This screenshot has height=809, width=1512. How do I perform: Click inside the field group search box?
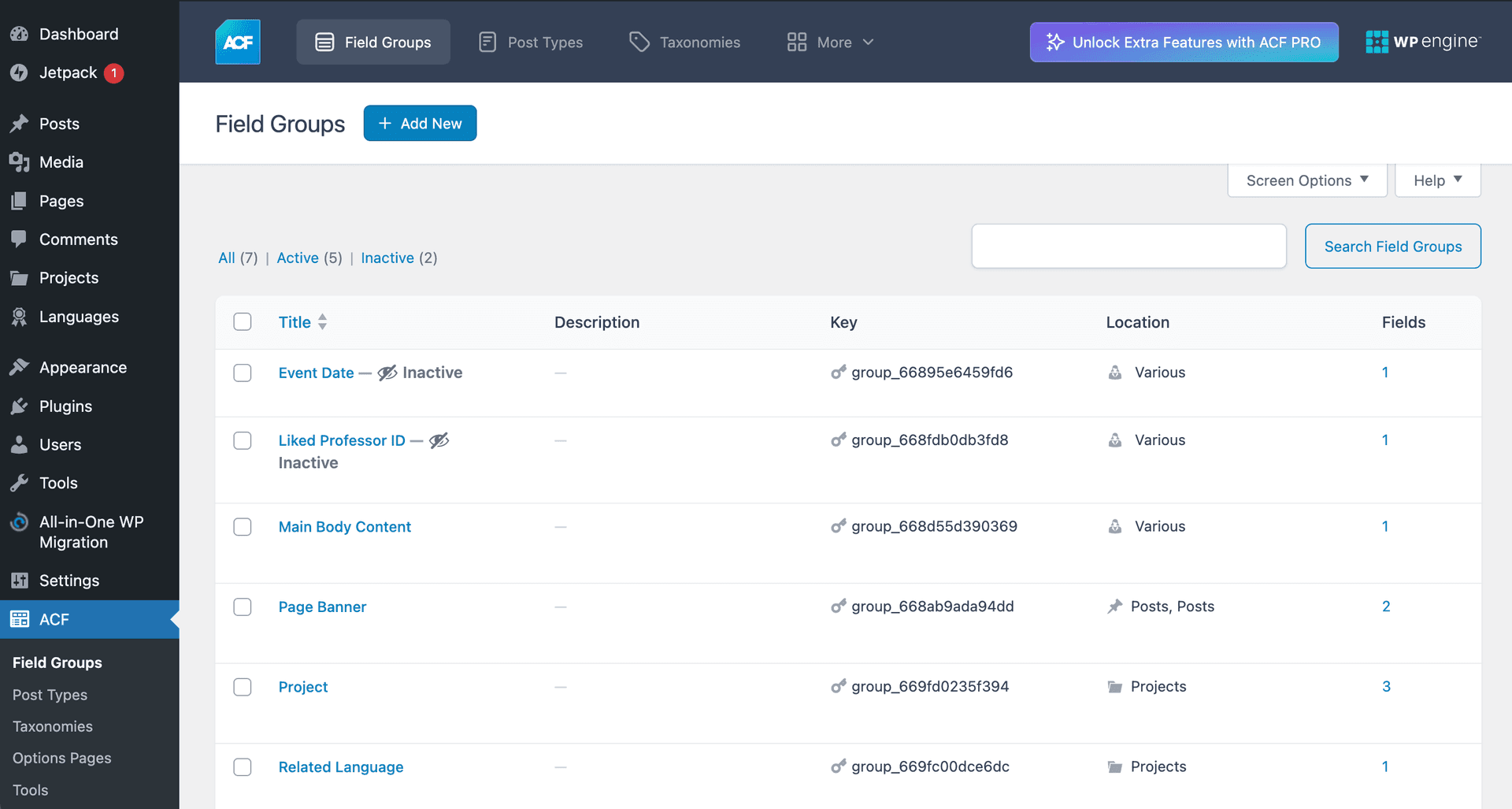[1128, 246]
